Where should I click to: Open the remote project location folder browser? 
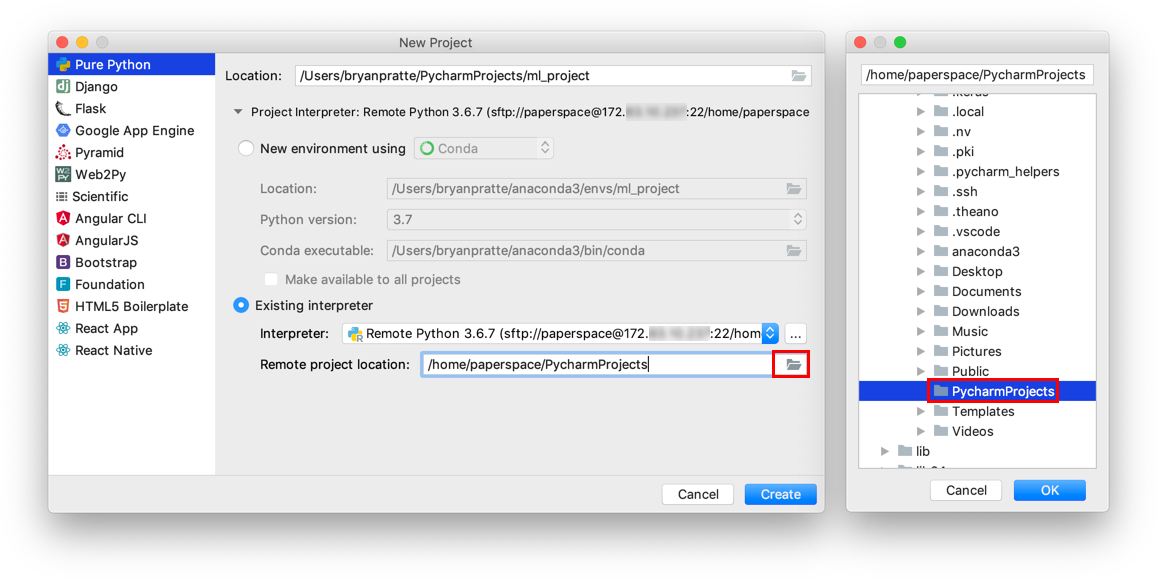[x=793, y=365]
